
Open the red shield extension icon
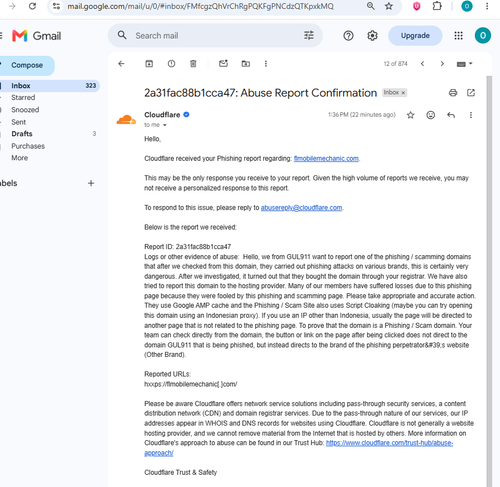(x=416, y=6)
